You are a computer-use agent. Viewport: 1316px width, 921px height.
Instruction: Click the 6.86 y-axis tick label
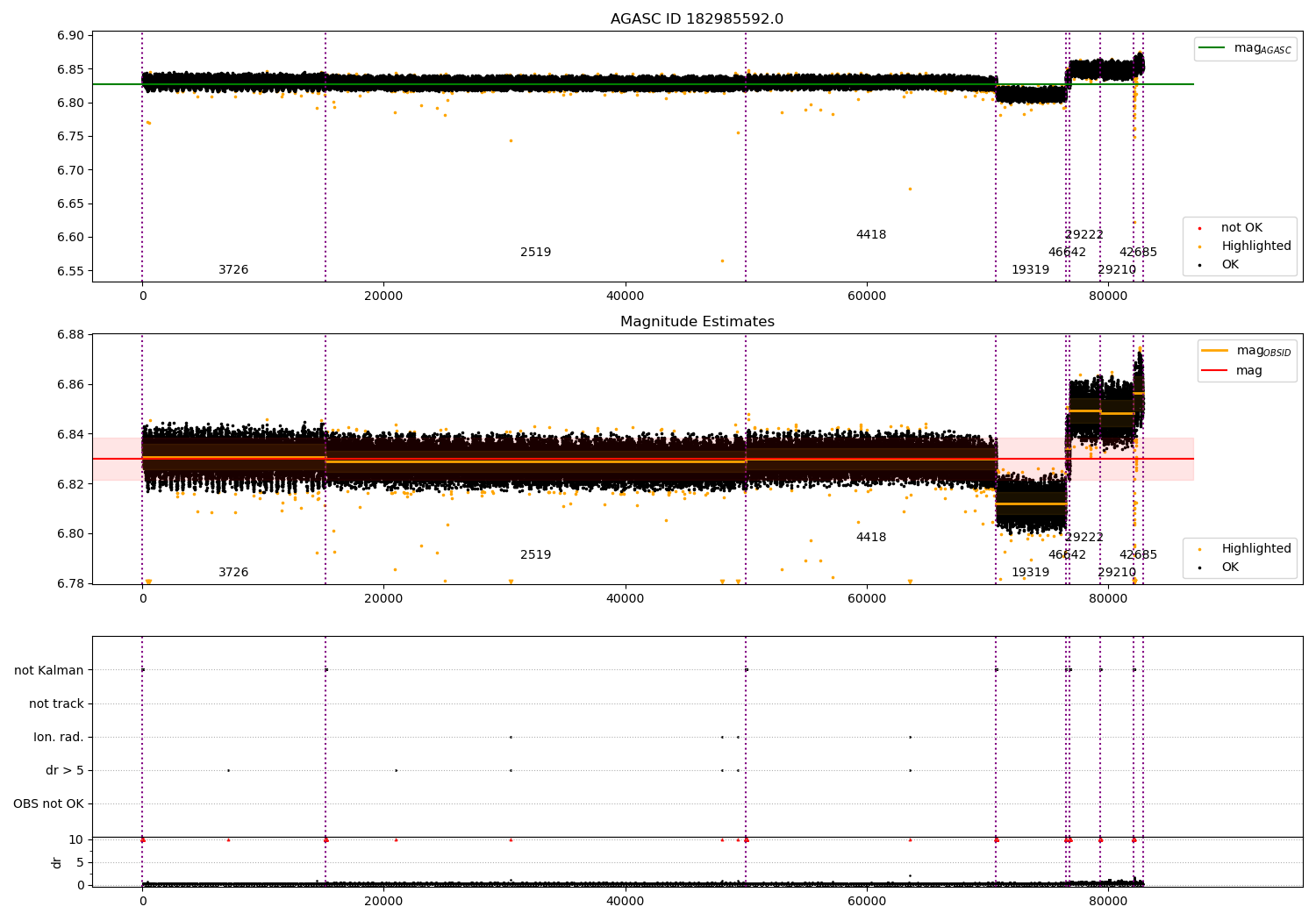pyautogui.click(x=71, y=384)
